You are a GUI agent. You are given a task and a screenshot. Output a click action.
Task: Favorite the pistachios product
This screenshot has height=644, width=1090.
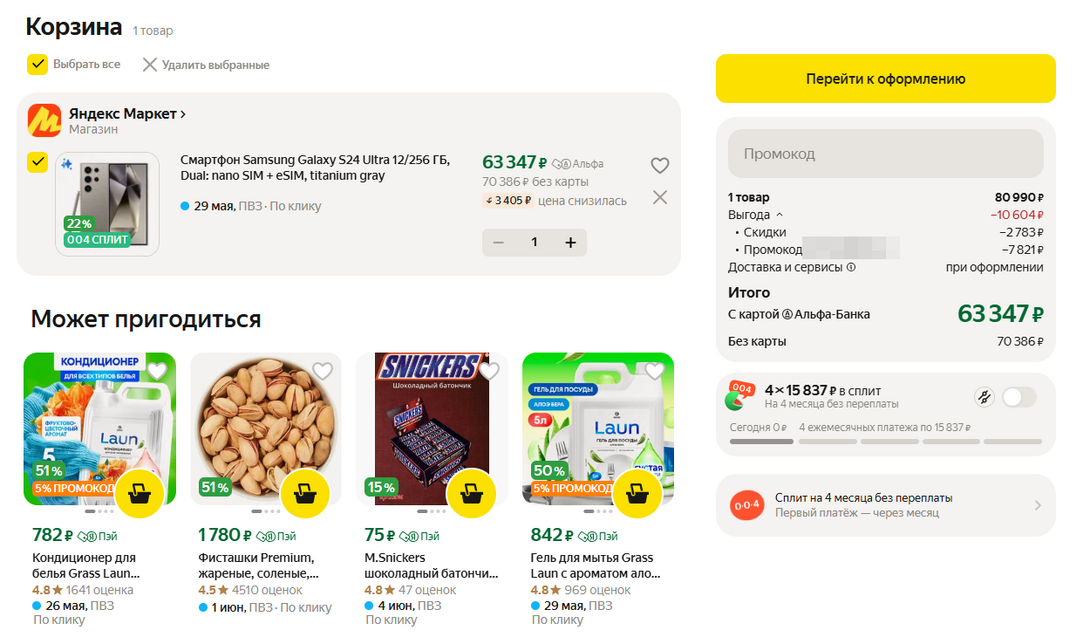click(x=322, y=372)
